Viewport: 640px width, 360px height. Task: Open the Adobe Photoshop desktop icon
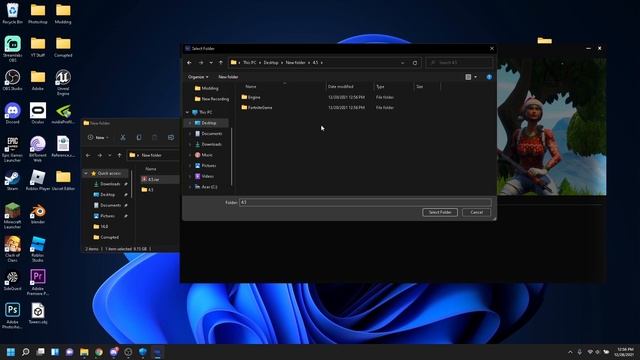12,316
